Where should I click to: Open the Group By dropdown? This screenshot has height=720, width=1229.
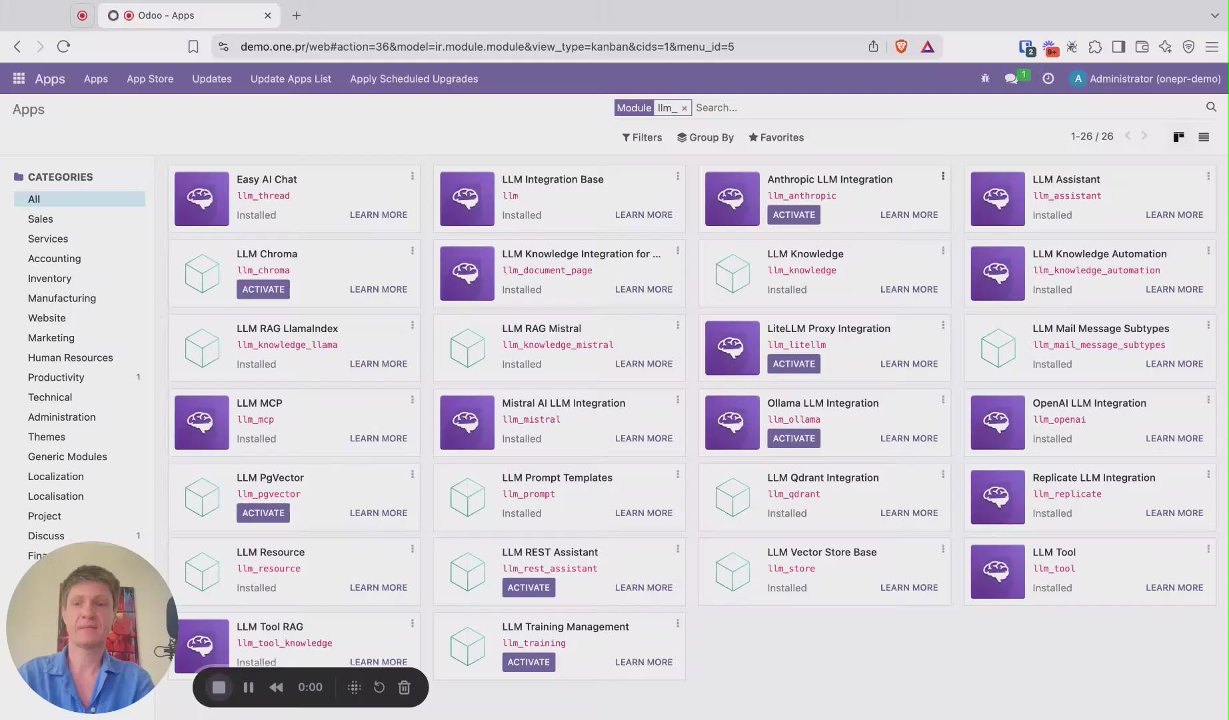click(x=705, y=137)
